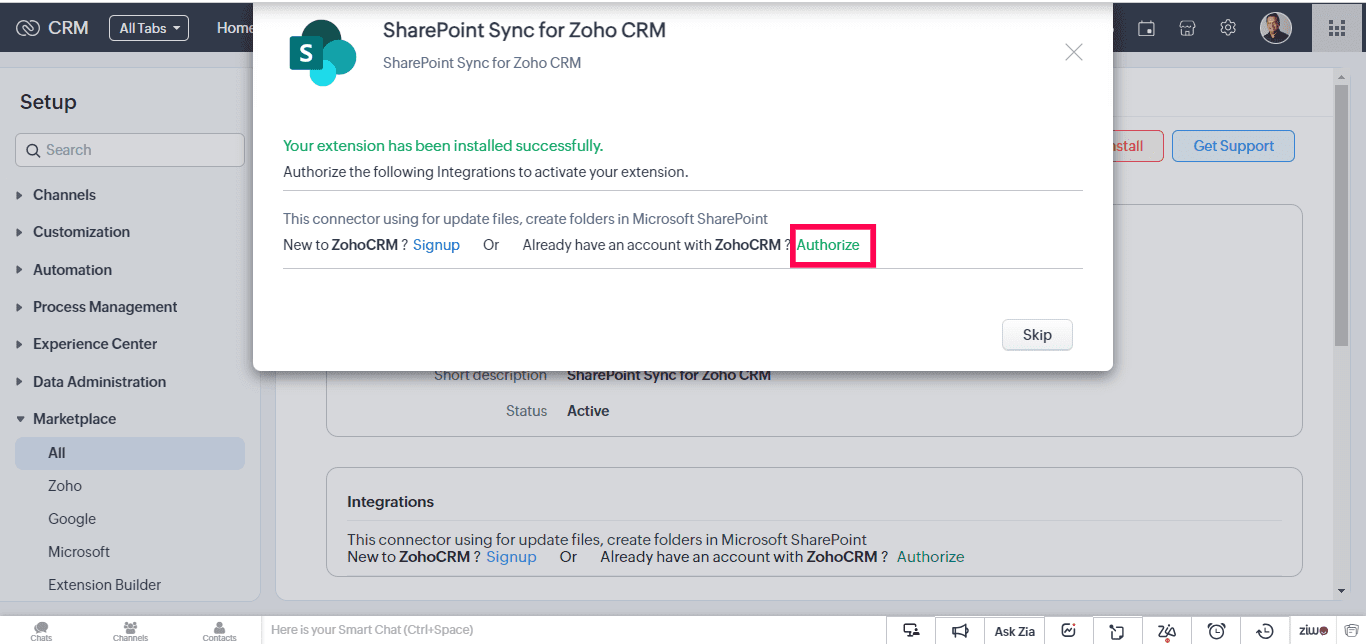Open the user profile avatar
Image resolution: width=1366 pixels, height=644 pixels.
click(1275, 28)
